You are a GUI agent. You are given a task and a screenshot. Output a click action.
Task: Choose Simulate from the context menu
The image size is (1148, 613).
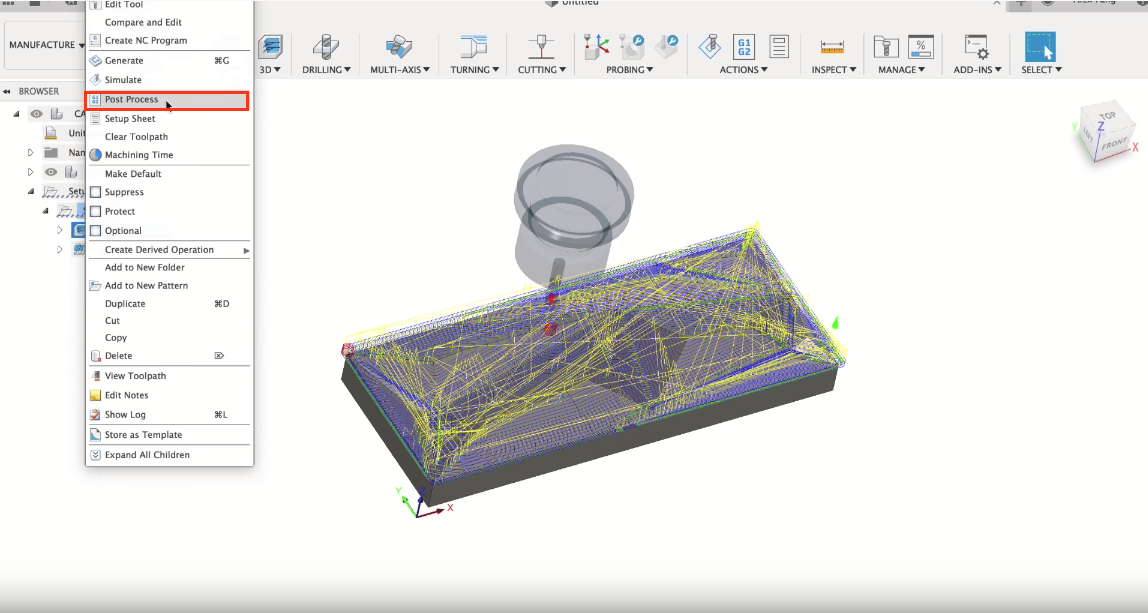click(168, 80)
